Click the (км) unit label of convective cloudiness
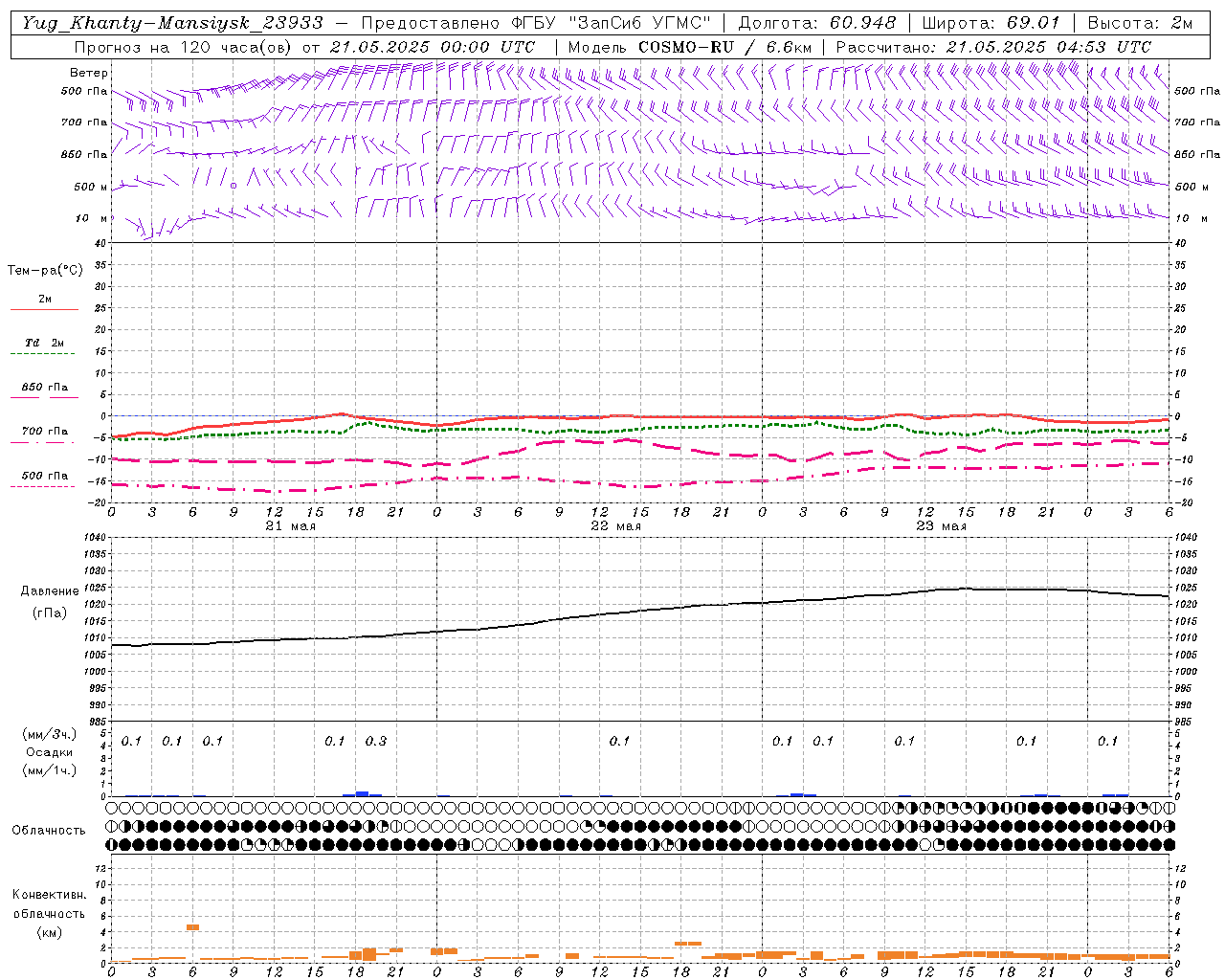Screen dimensions: 1225x980 tap(49, 931)
